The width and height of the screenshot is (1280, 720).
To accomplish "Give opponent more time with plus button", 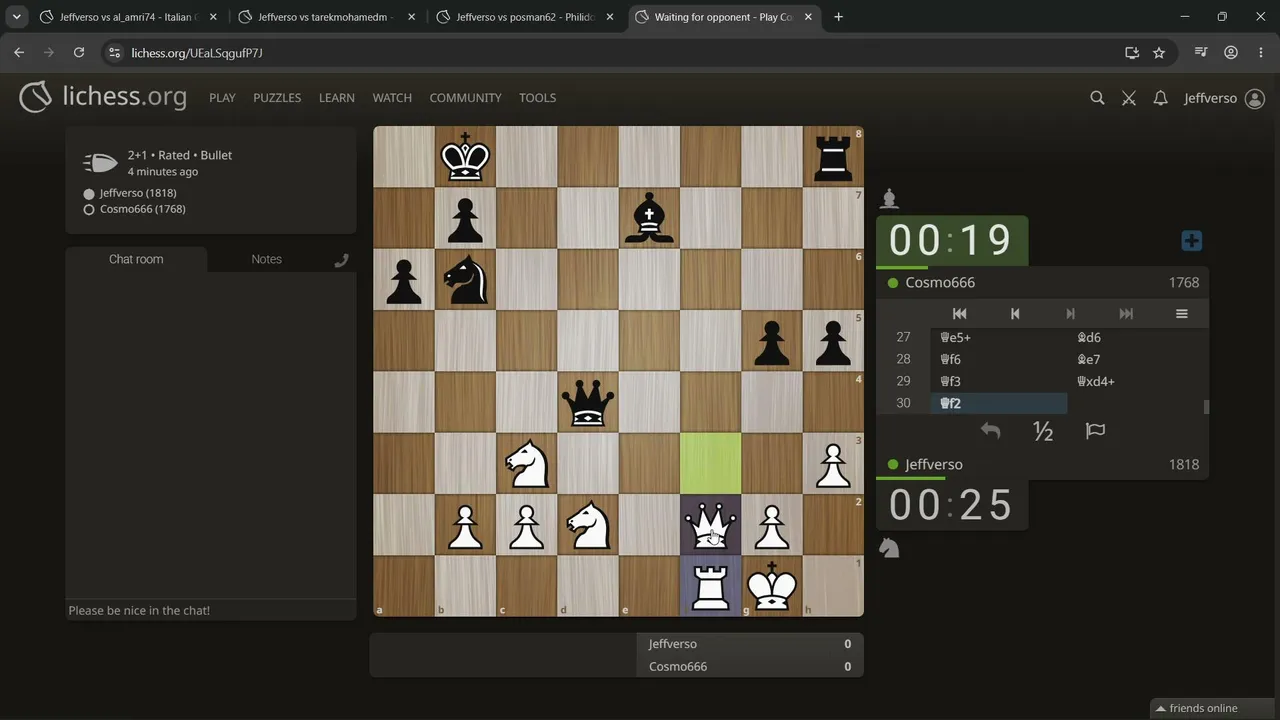I will pos(1191,241).
